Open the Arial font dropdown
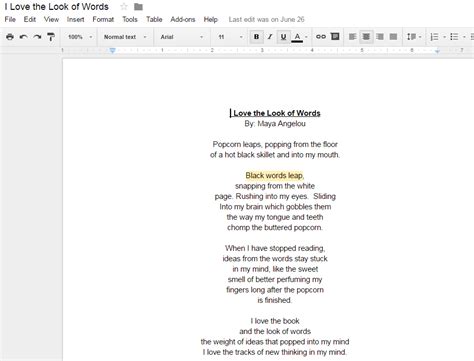Image resolution: width=474 pixels, height=361 pixels. tap(182, 37)
